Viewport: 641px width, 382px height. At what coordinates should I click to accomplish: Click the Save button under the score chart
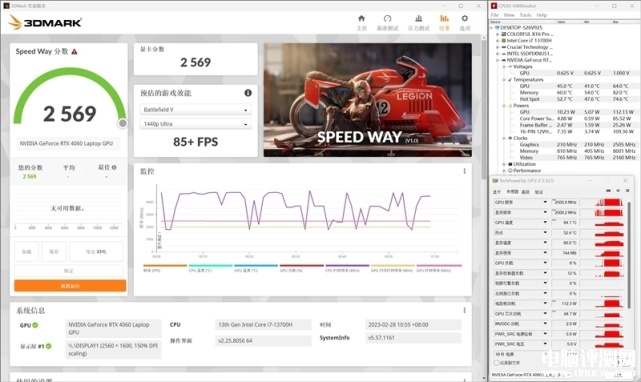point(54,252)
